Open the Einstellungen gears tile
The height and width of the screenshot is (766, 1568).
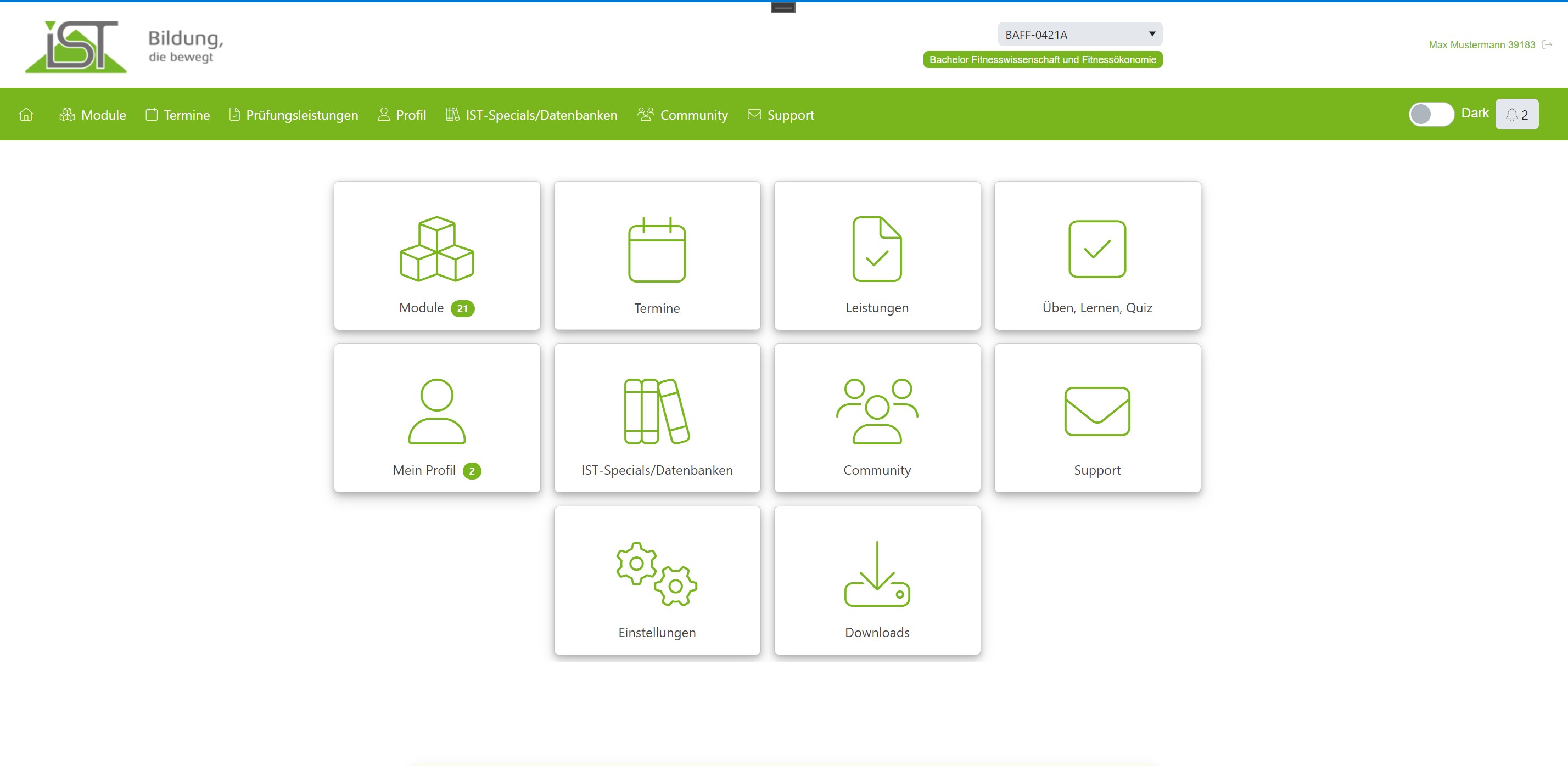pyautogui.click(x=657, y=581)
